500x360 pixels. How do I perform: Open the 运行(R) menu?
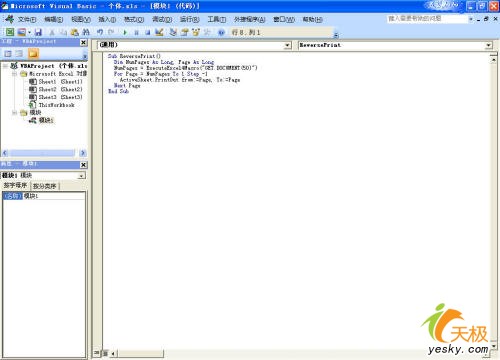pos(190,19)
